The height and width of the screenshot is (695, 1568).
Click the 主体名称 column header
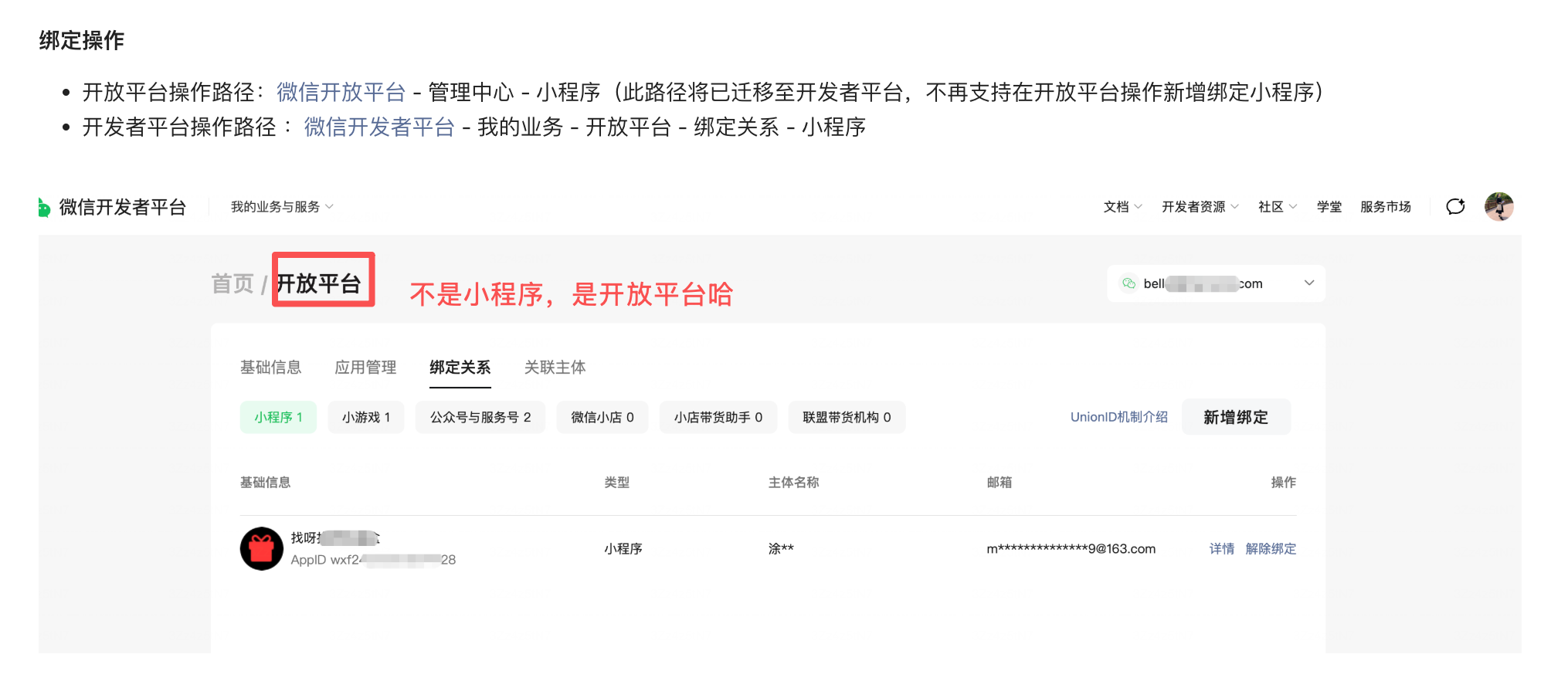pos(793,482)
